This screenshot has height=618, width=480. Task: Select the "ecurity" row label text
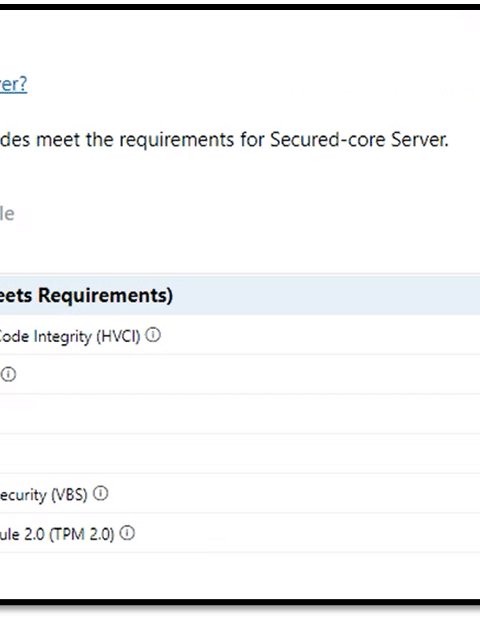(23, 495)
